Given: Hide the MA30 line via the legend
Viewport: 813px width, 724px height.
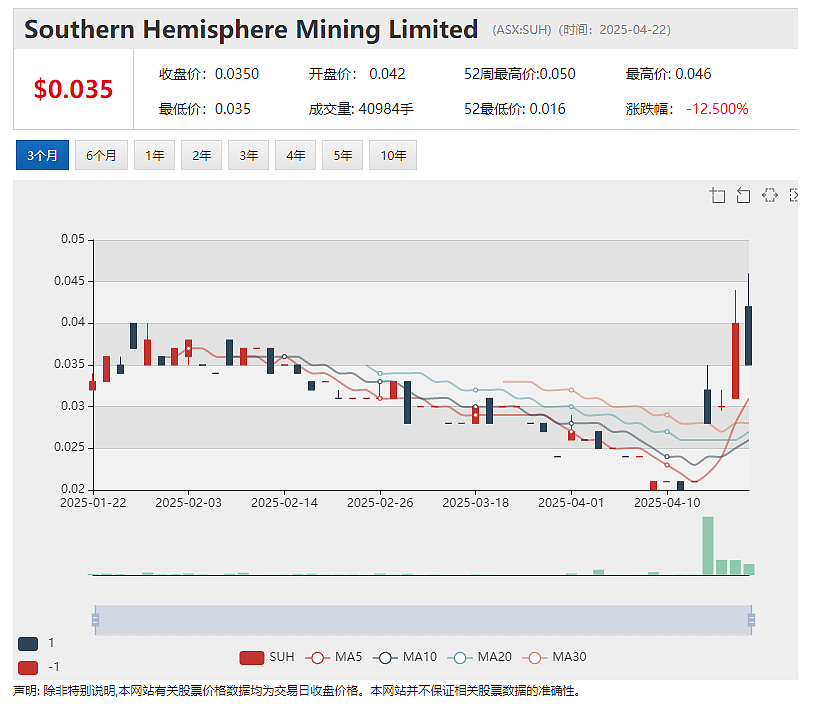Looking at the screenshot, I should tap(554, 658).
